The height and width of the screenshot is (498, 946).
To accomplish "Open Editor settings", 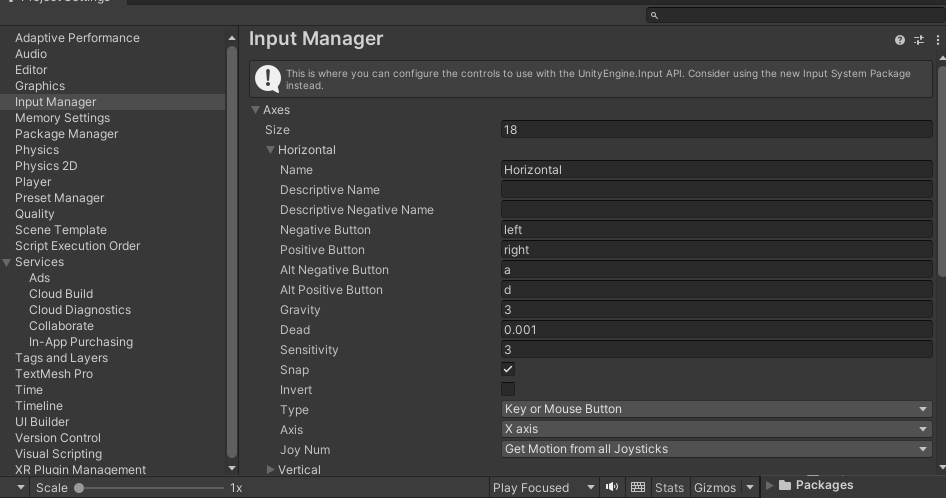I will [31, 69].
